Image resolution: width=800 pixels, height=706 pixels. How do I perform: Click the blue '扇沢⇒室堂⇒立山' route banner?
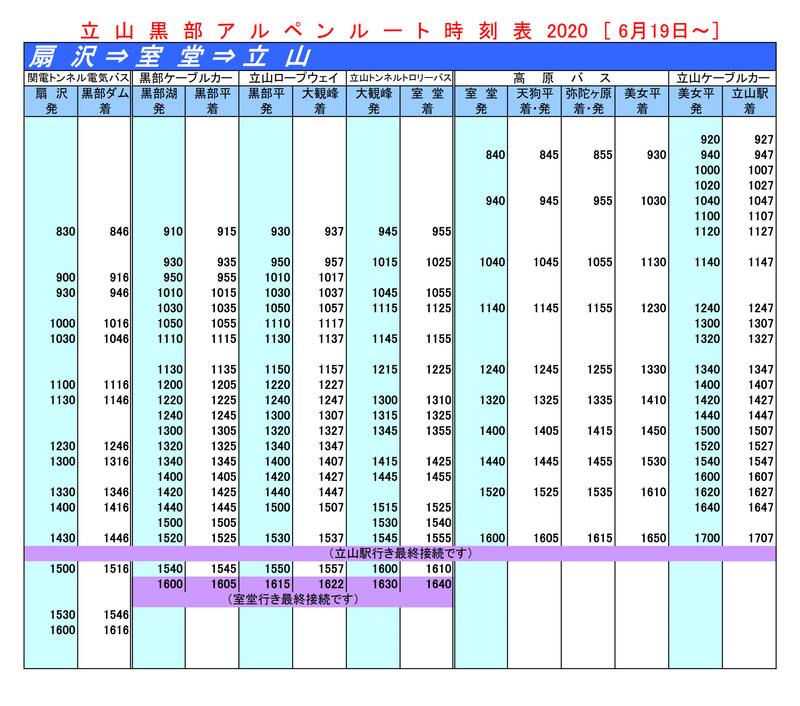pos(400,56)
